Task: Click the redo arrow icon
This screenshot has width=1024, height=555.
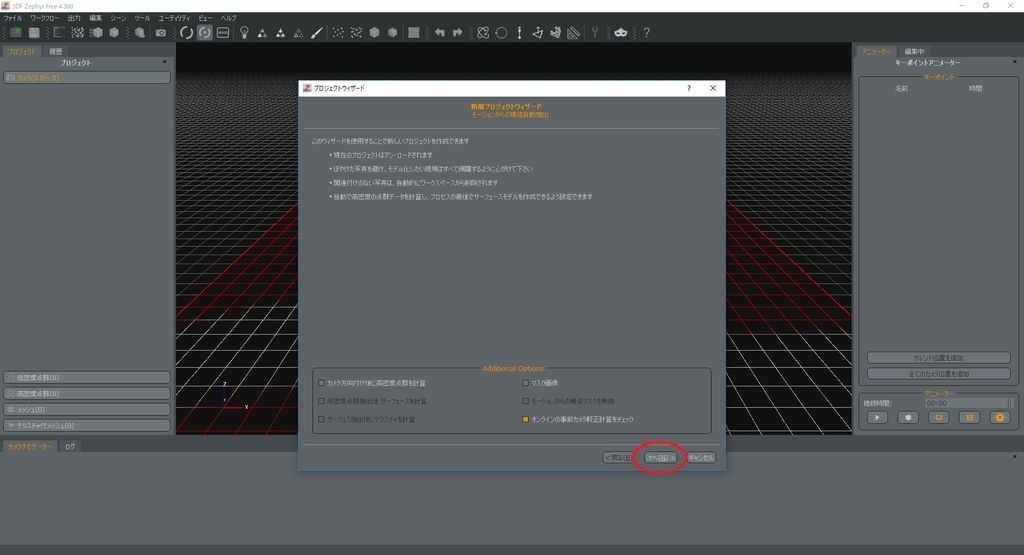Action: (x=458, y=33)
